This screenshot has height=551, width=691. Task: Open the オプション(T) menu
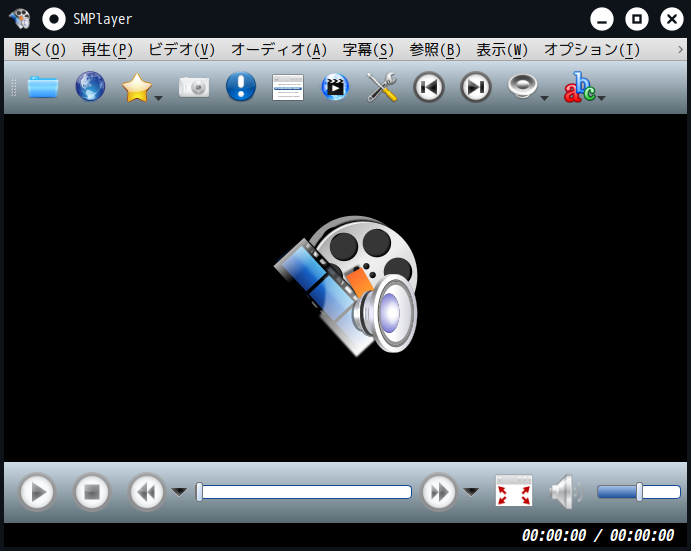click(592, 50)
